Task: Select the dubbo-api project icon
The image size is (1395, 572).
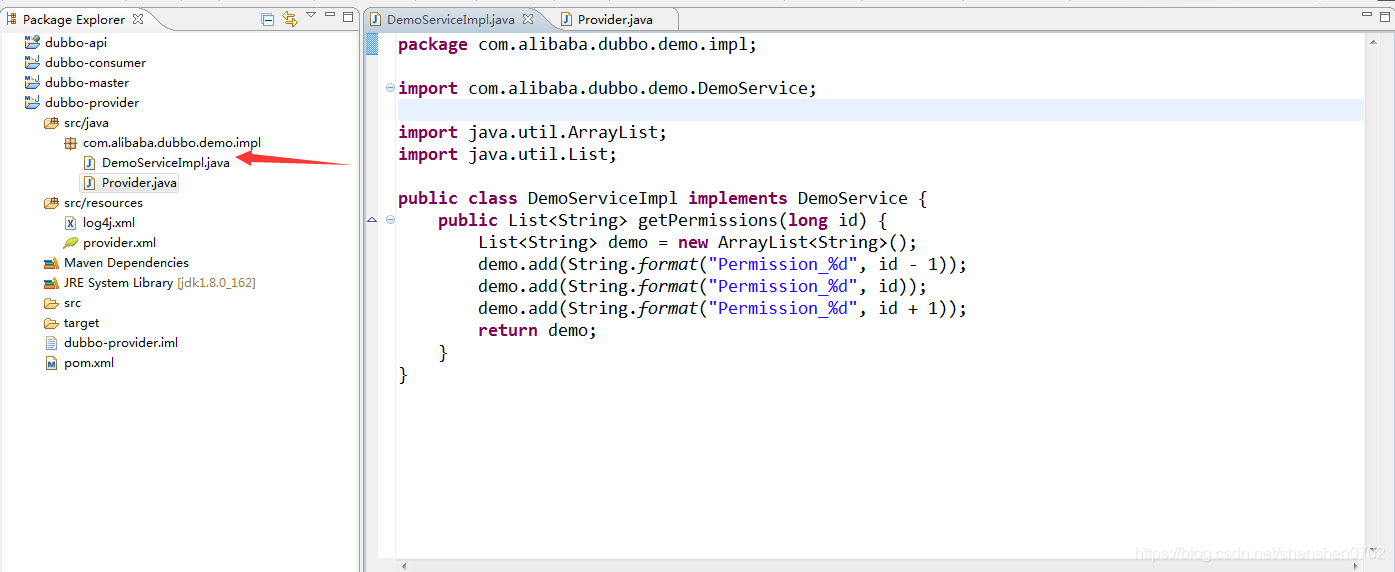Action: point(32,43)
